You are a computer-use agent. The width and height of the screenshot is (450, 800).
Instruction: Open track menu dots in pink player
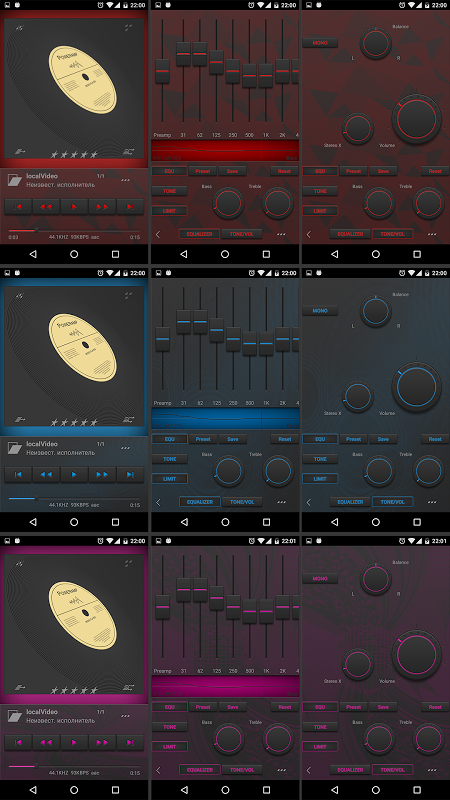[x=126, y=716]
